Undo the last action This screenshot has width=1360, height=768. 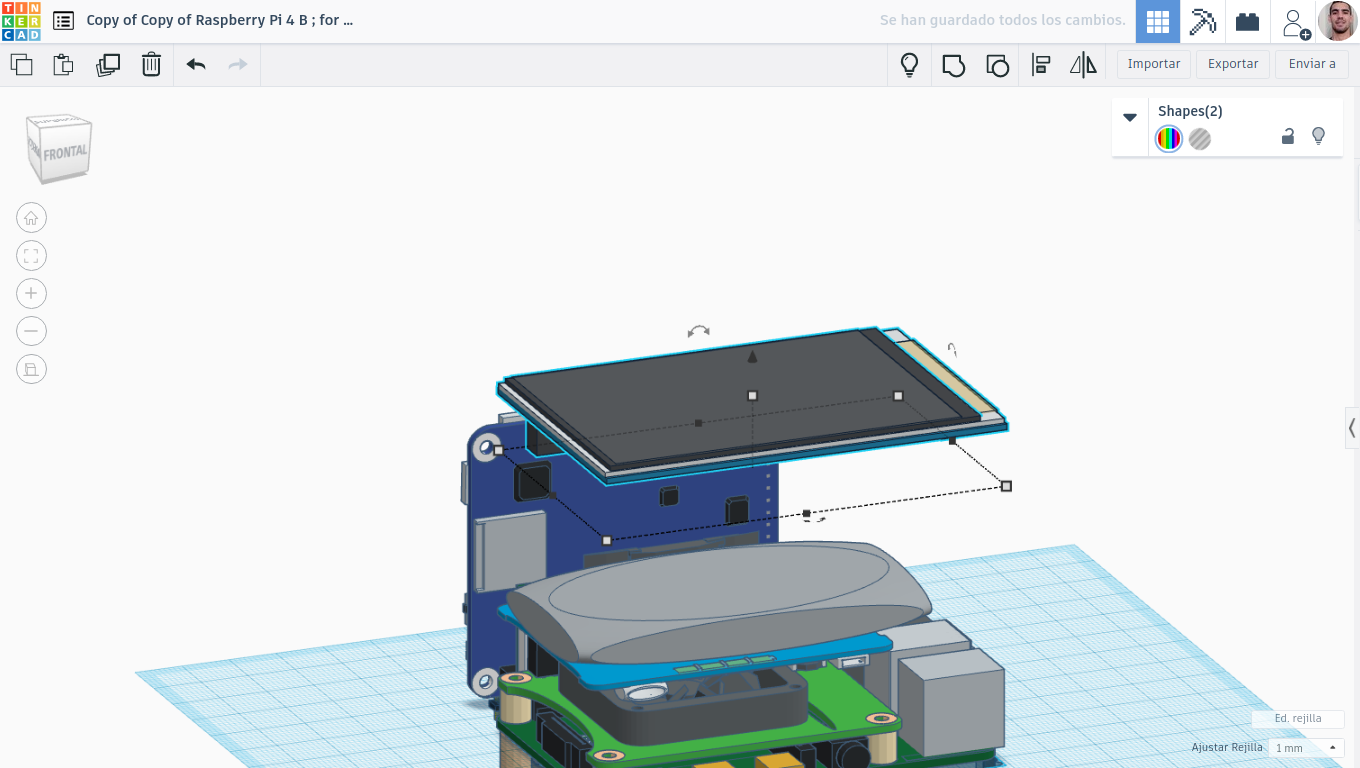196,65
